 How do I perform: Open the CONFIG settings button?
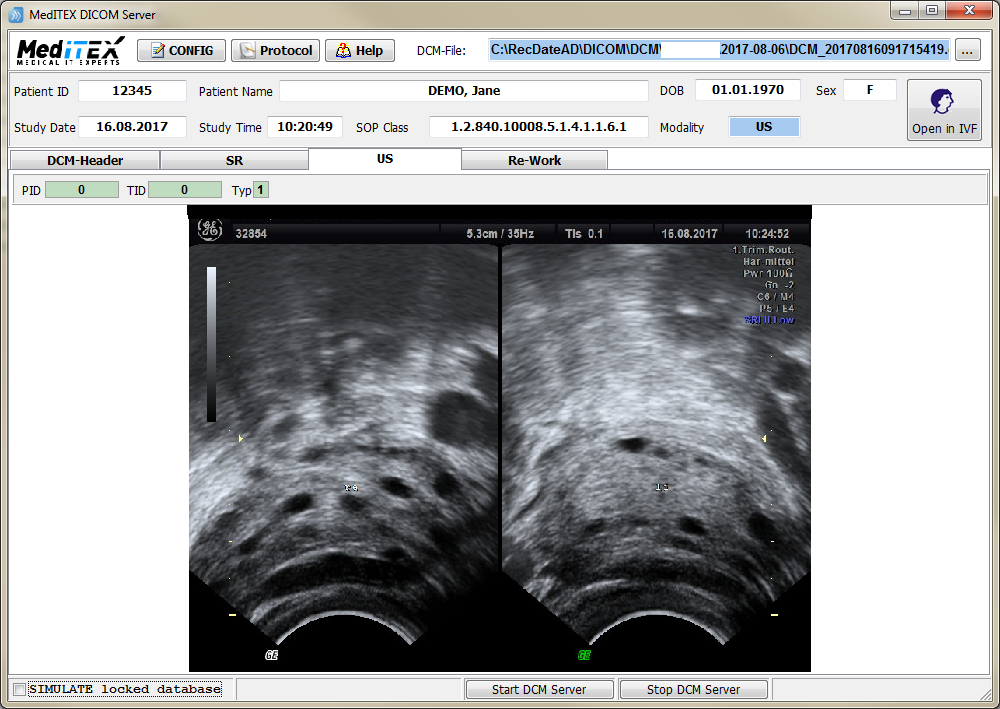pyautogui.click(x=181, y=50)
